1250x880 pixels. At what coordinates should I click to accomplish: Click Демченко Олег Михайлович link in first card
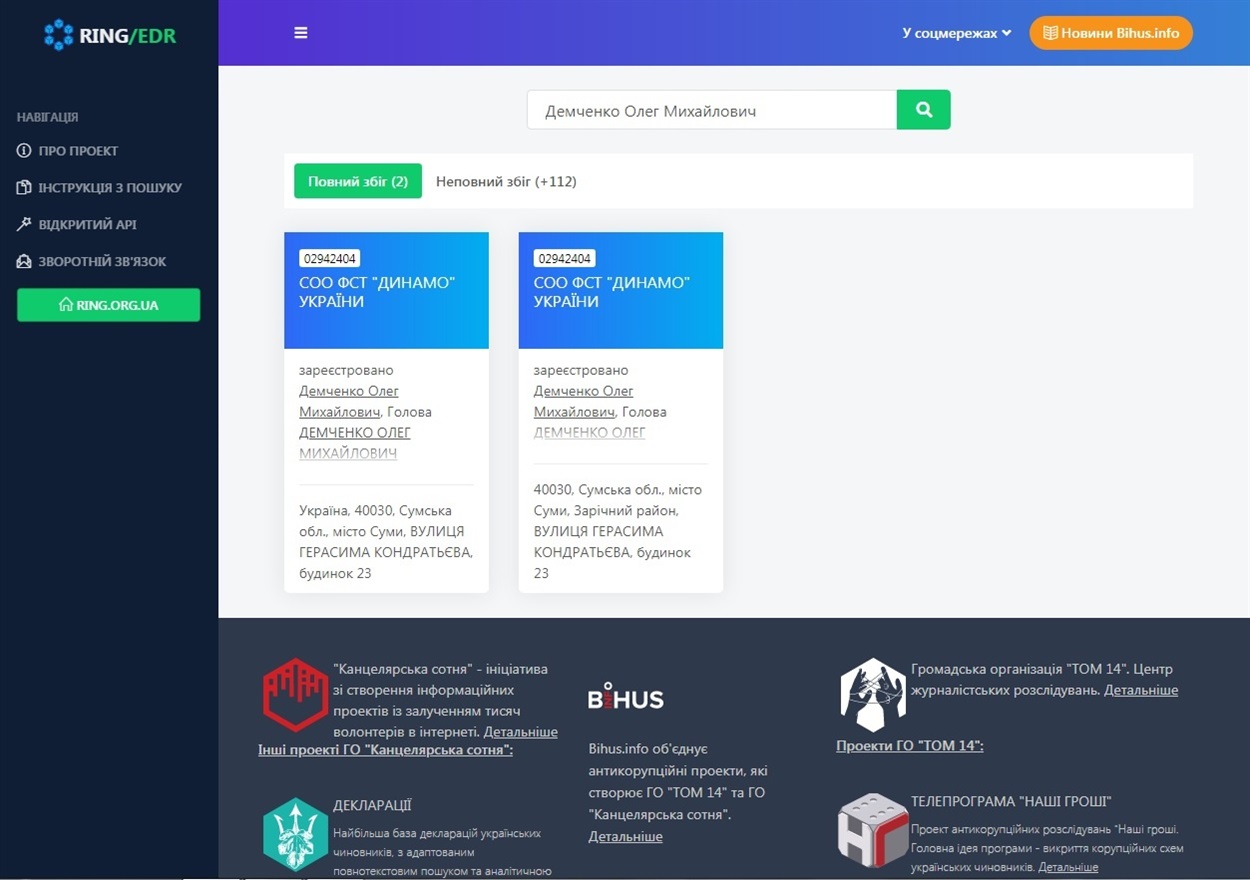click(349, 401)
